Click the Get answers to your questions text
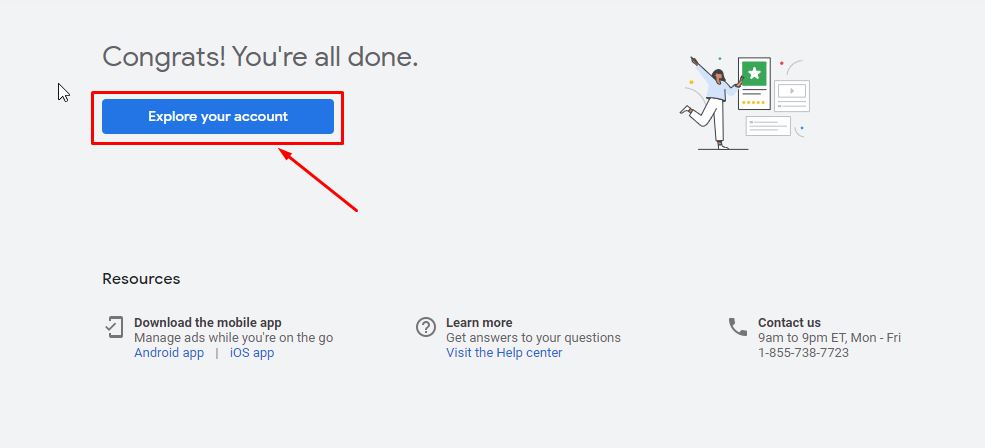Screen dimensions: 985x448 [533, 338]
